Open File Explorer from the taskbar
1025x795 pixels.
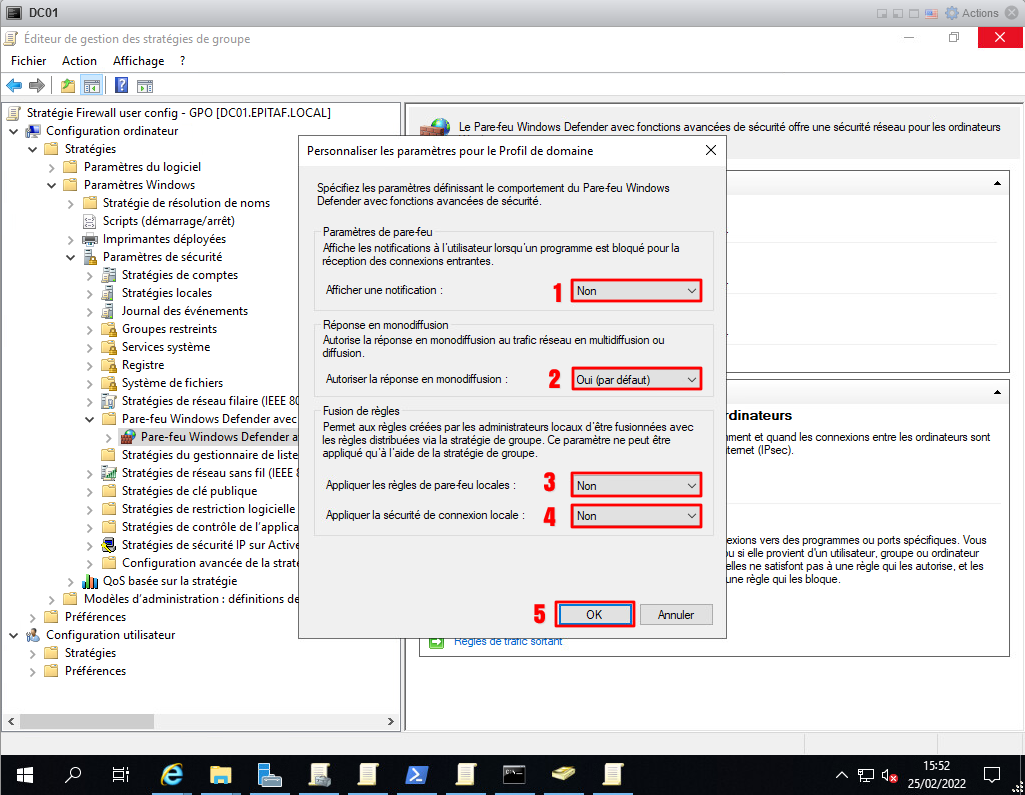point(221,774)
